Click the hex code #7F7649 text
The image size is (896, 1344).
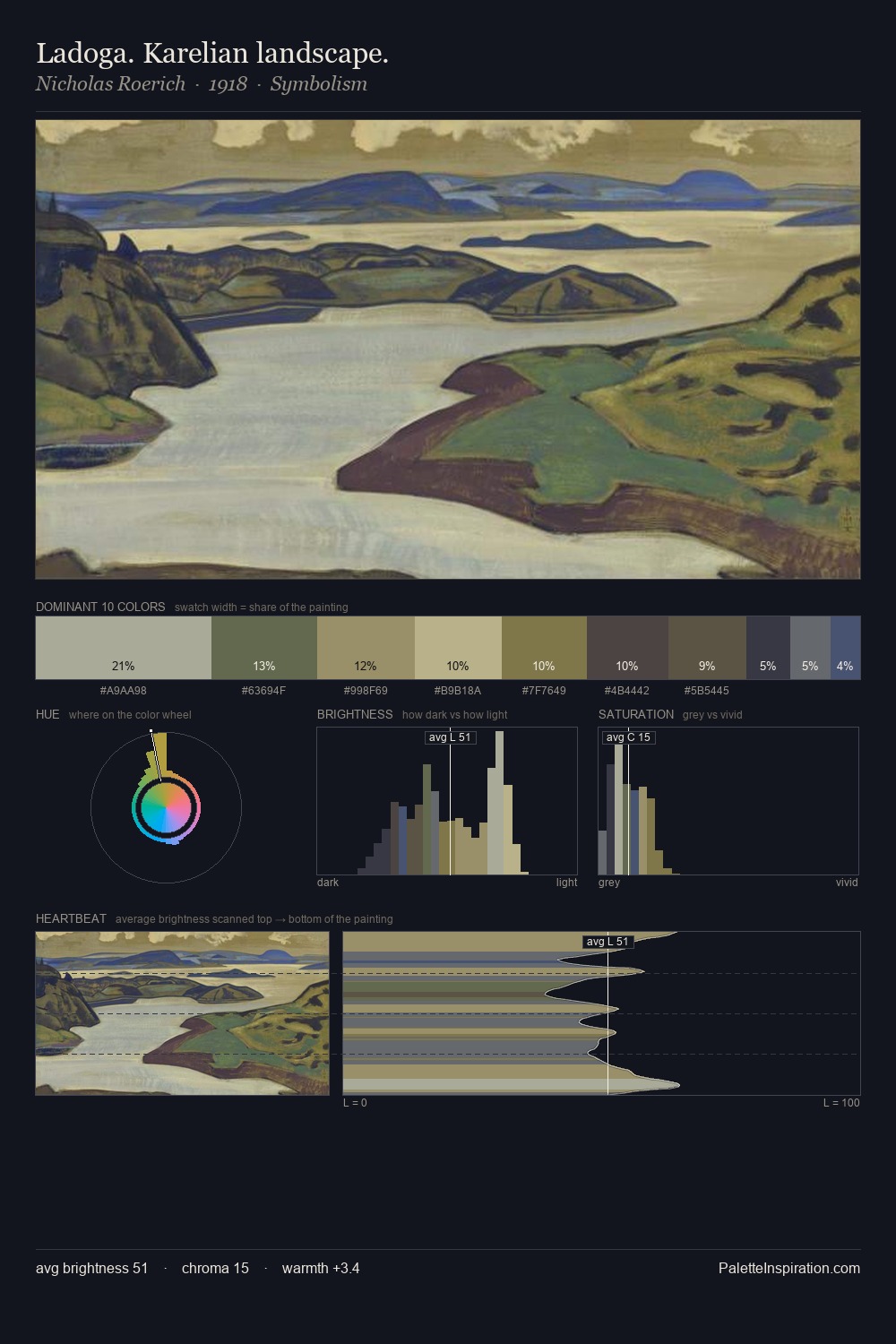(x=544, y=691)
